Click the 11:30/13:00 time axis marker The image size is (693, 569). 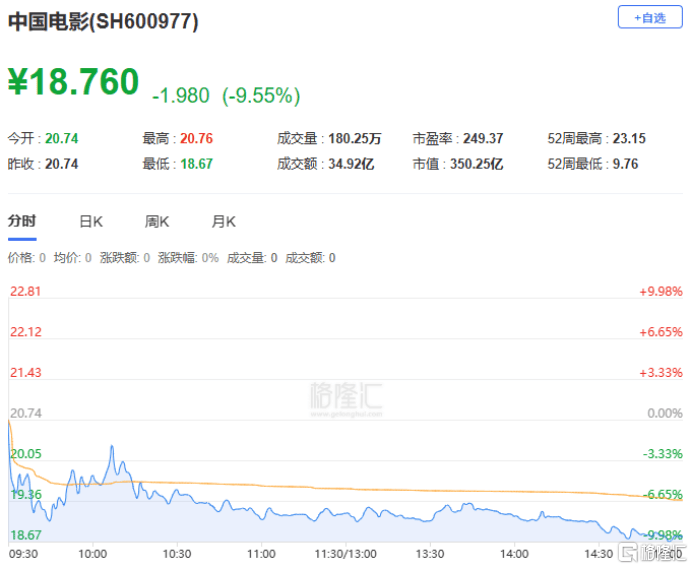[345, 553]
